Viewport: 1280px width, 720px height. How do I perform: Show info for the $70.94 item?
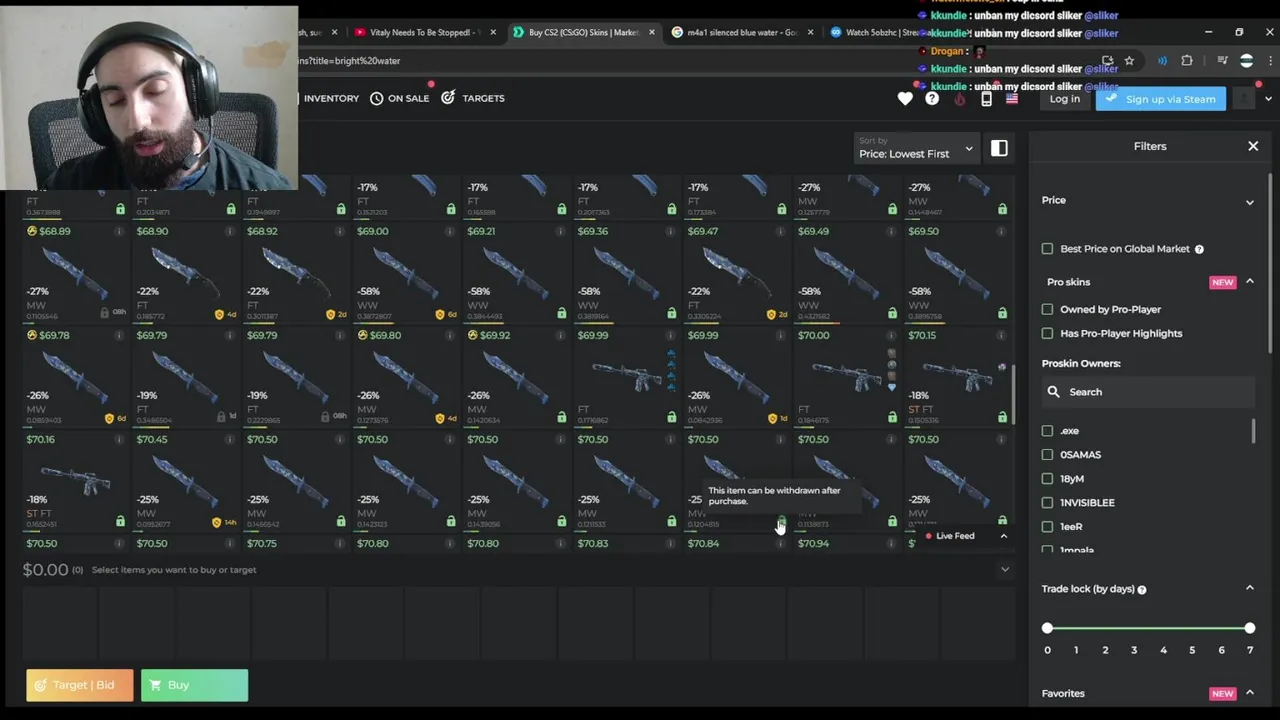coord(891,543)
